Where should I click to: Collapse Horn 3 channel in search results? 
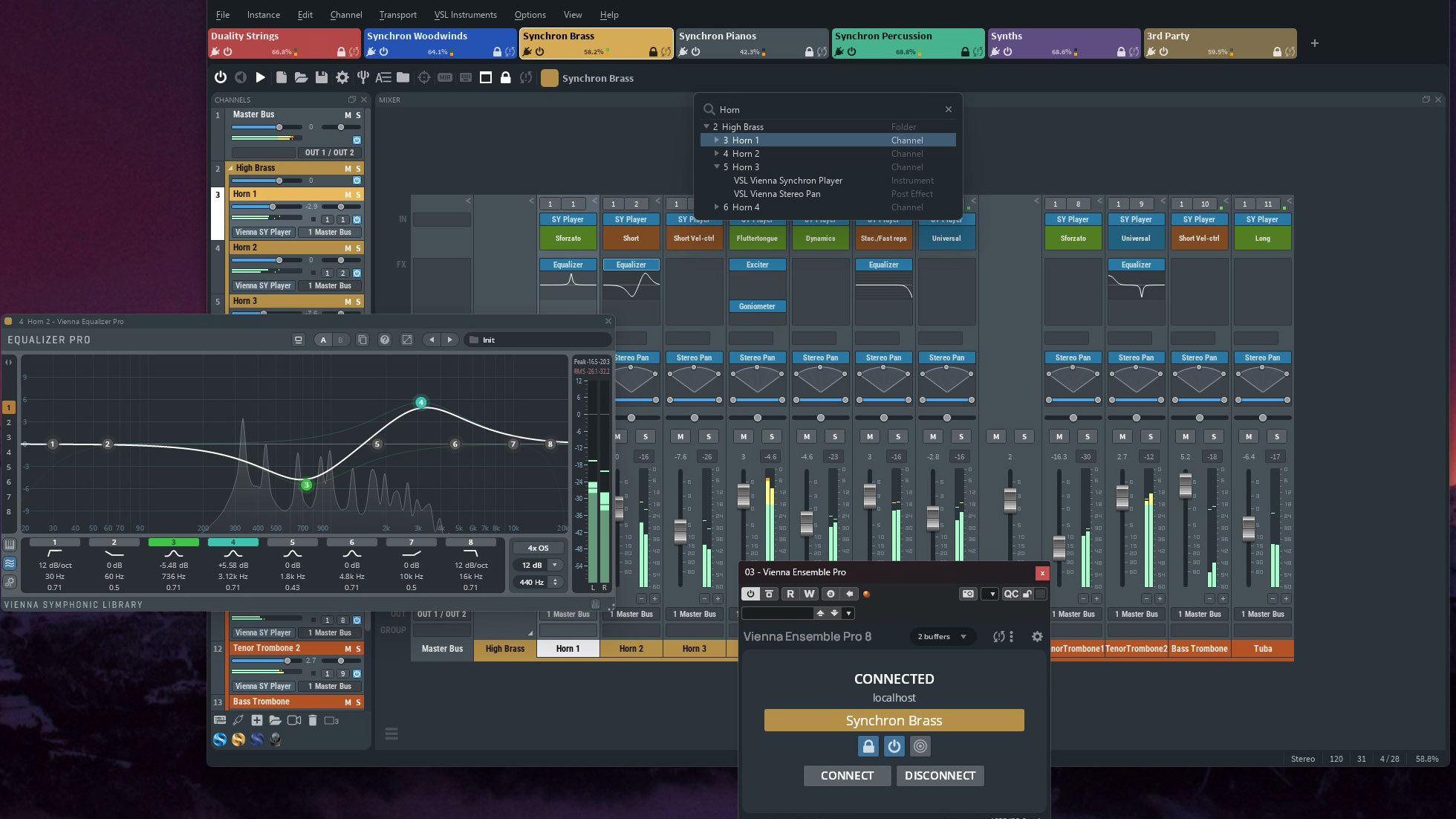pyautogui.click(x=717, y=167)
